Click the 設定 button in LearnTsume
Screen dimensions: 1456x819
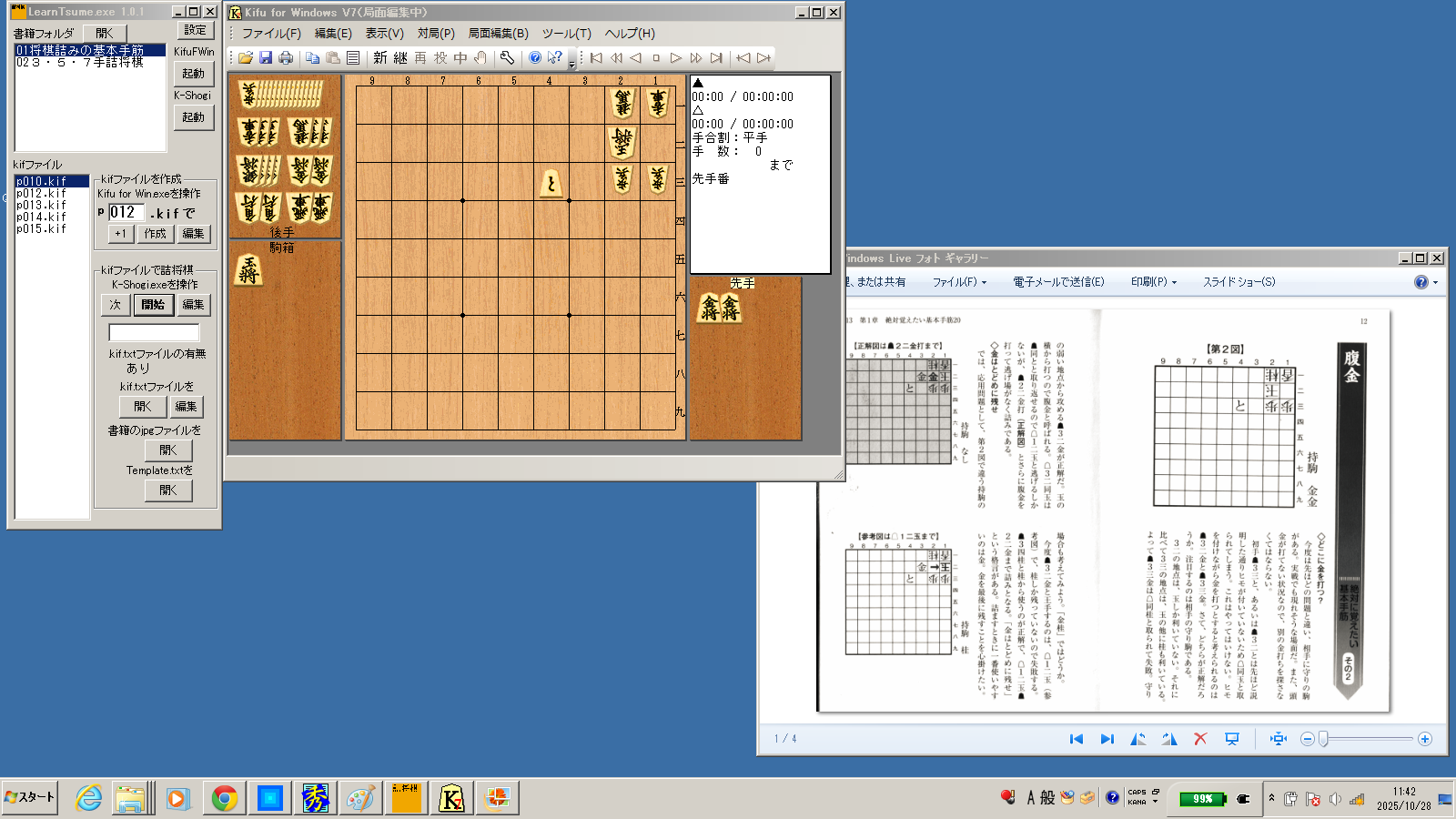[195, 30]
